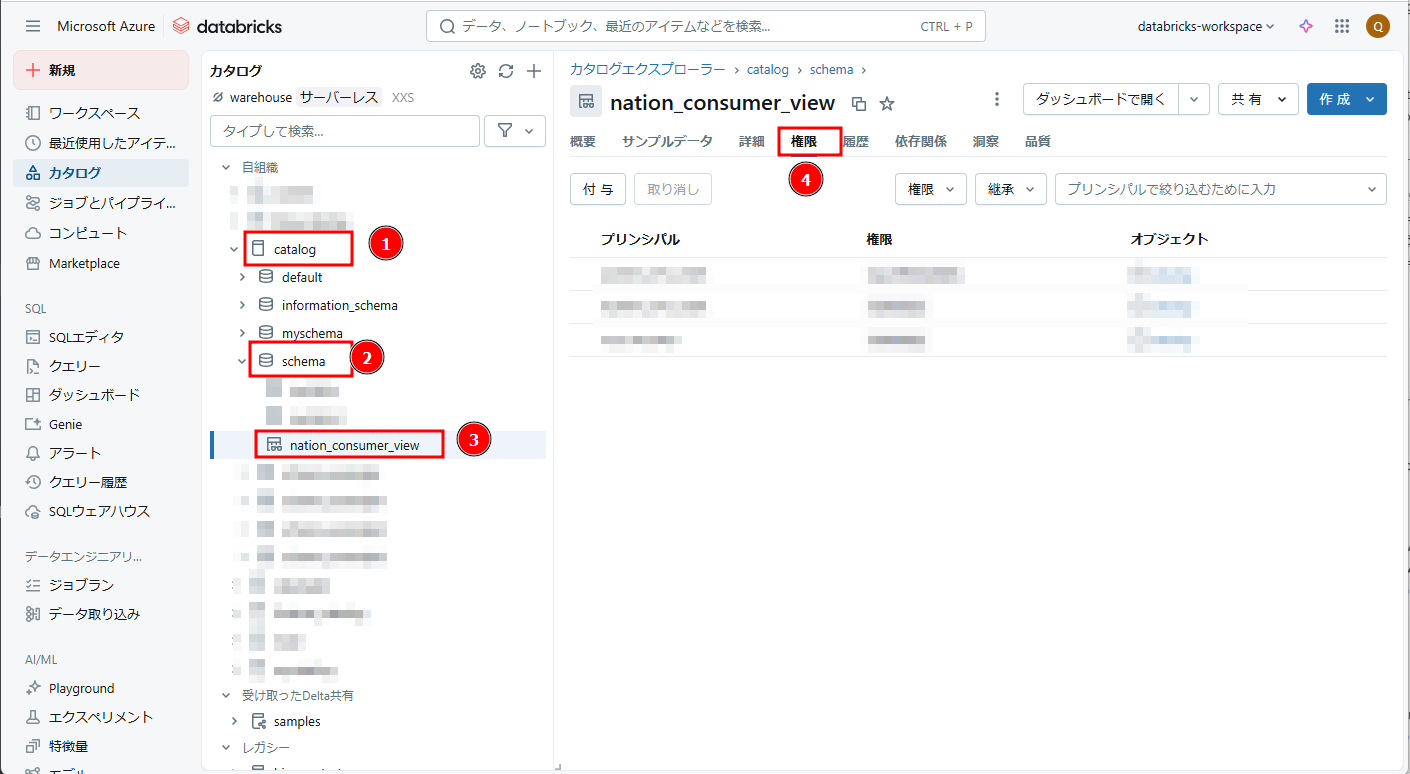Star nation_consumer_view as favorite
1410x774 pixels.
[x=887, y=103]
